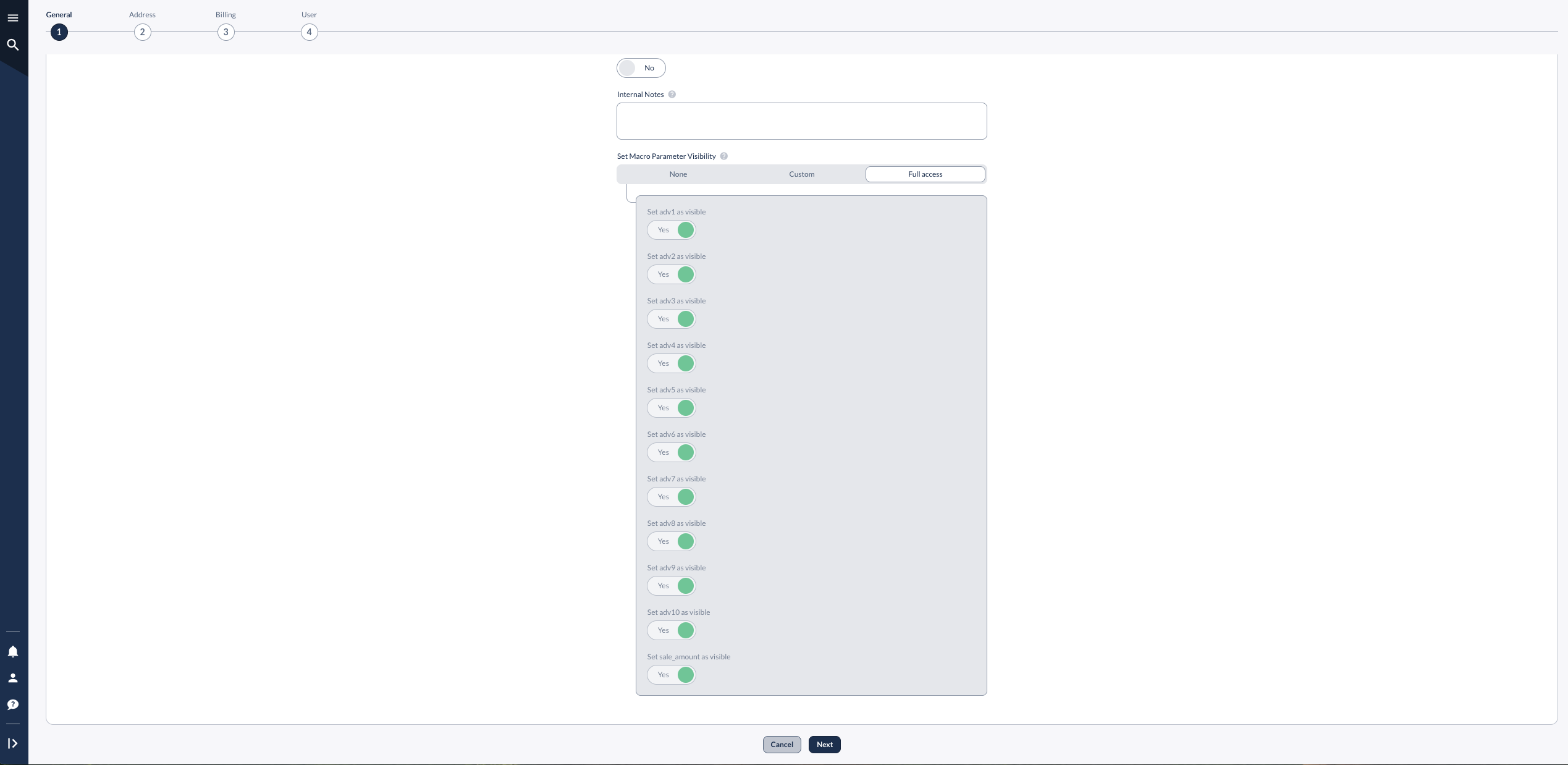Click the 'Set Macro Parameter Visibility' label
Image resolution: width=1568 pixels, height=765 pixels.
(667, 156)
